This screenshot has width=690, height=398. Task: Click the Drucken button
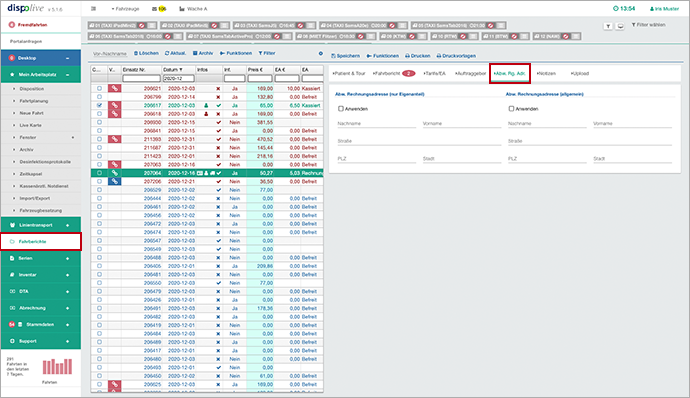coord(418,56)
